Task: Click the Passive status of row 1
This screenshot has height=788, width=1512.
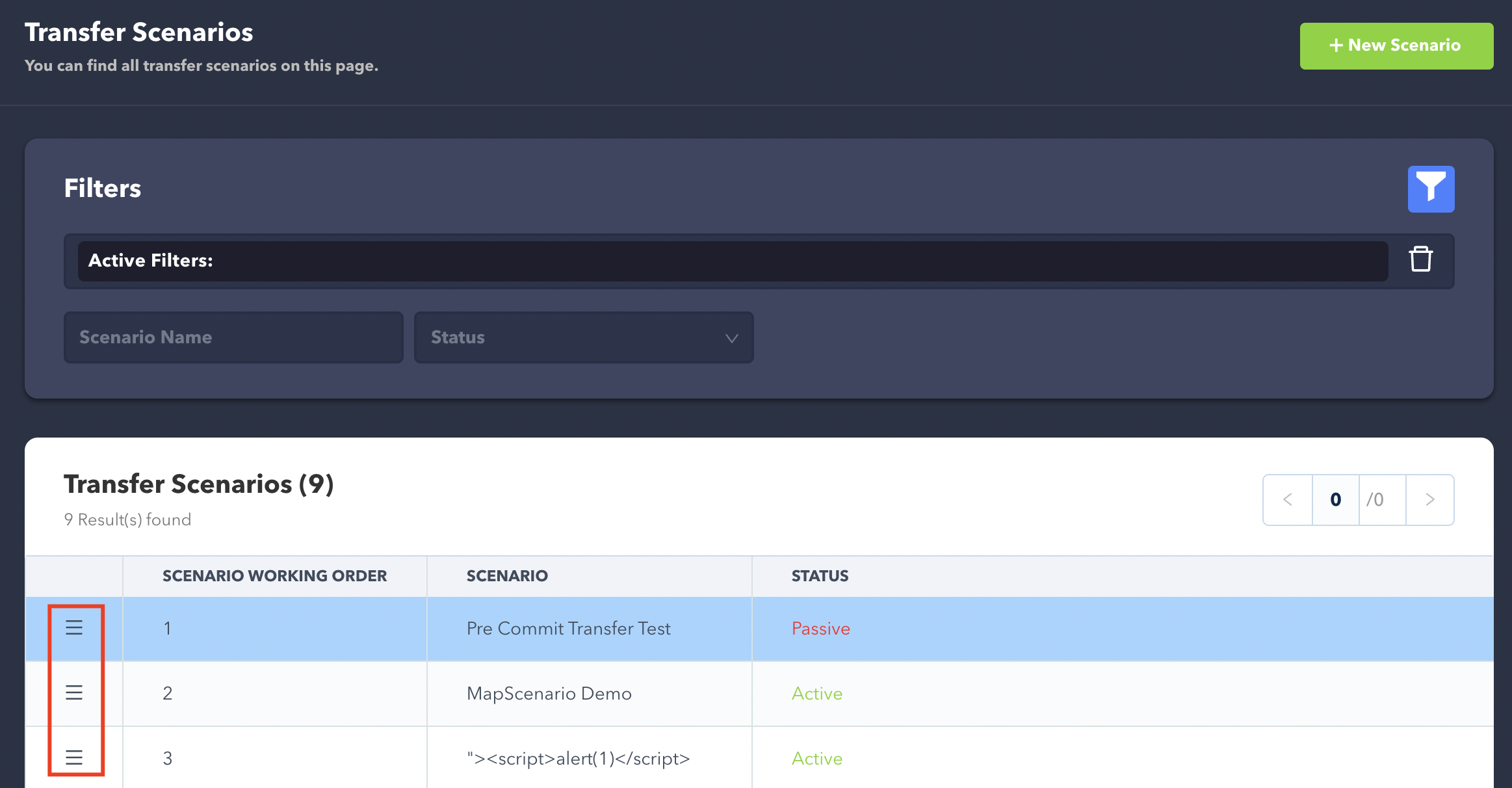Action: [821, 629]
